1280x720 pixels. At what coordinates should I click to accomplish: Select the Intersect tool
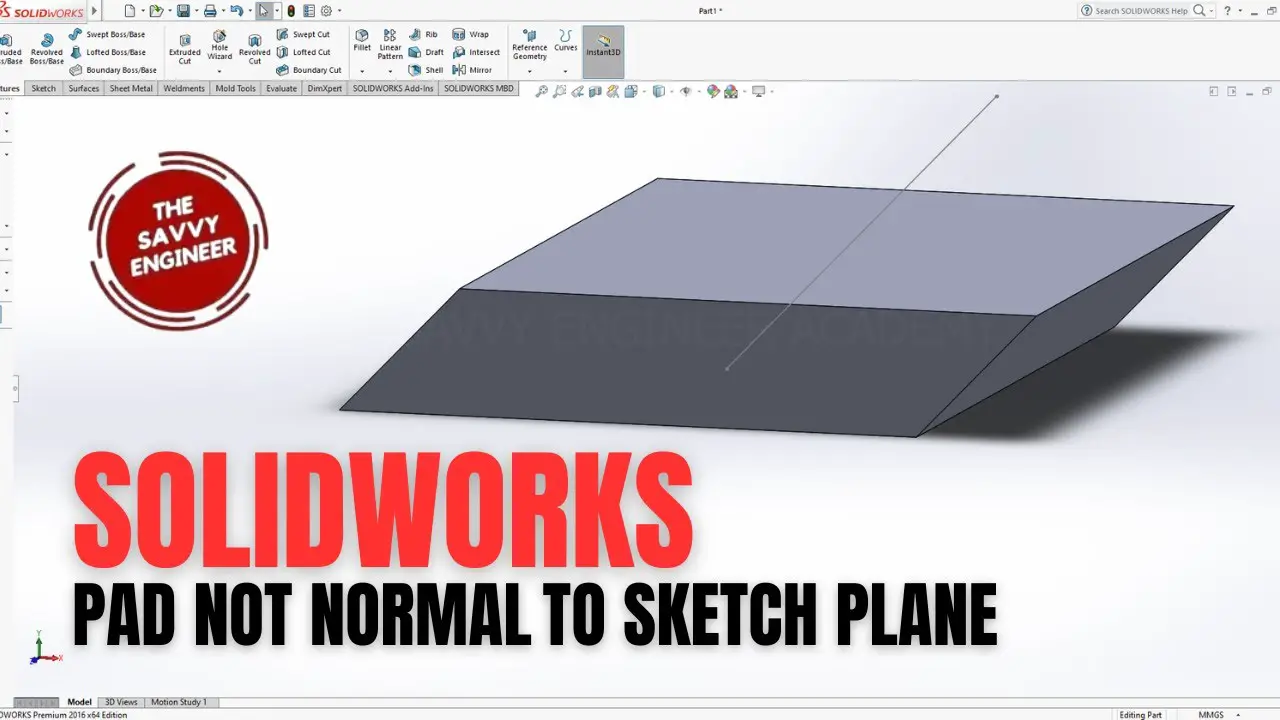(476, 52)
